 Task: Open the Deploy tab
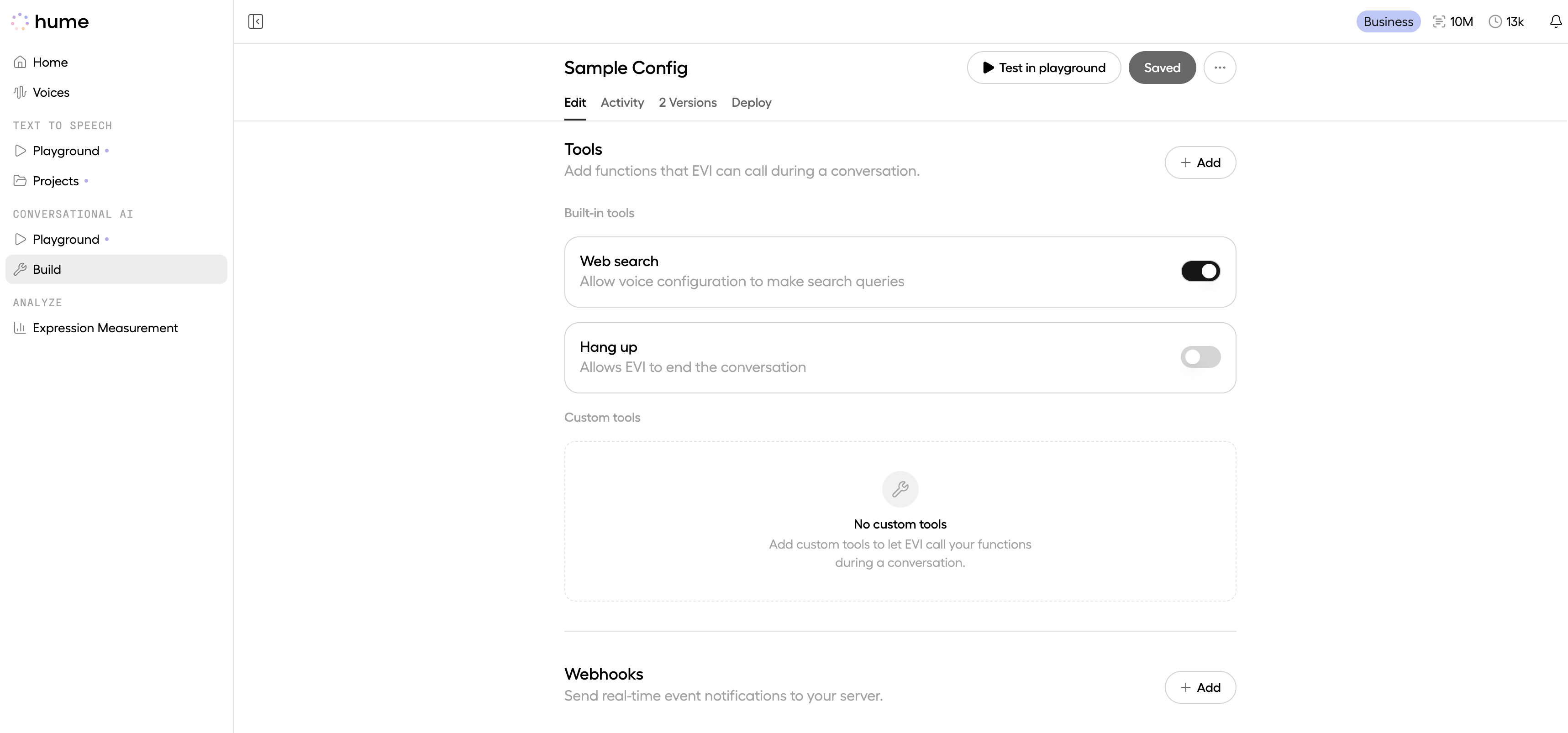point(751,102)
